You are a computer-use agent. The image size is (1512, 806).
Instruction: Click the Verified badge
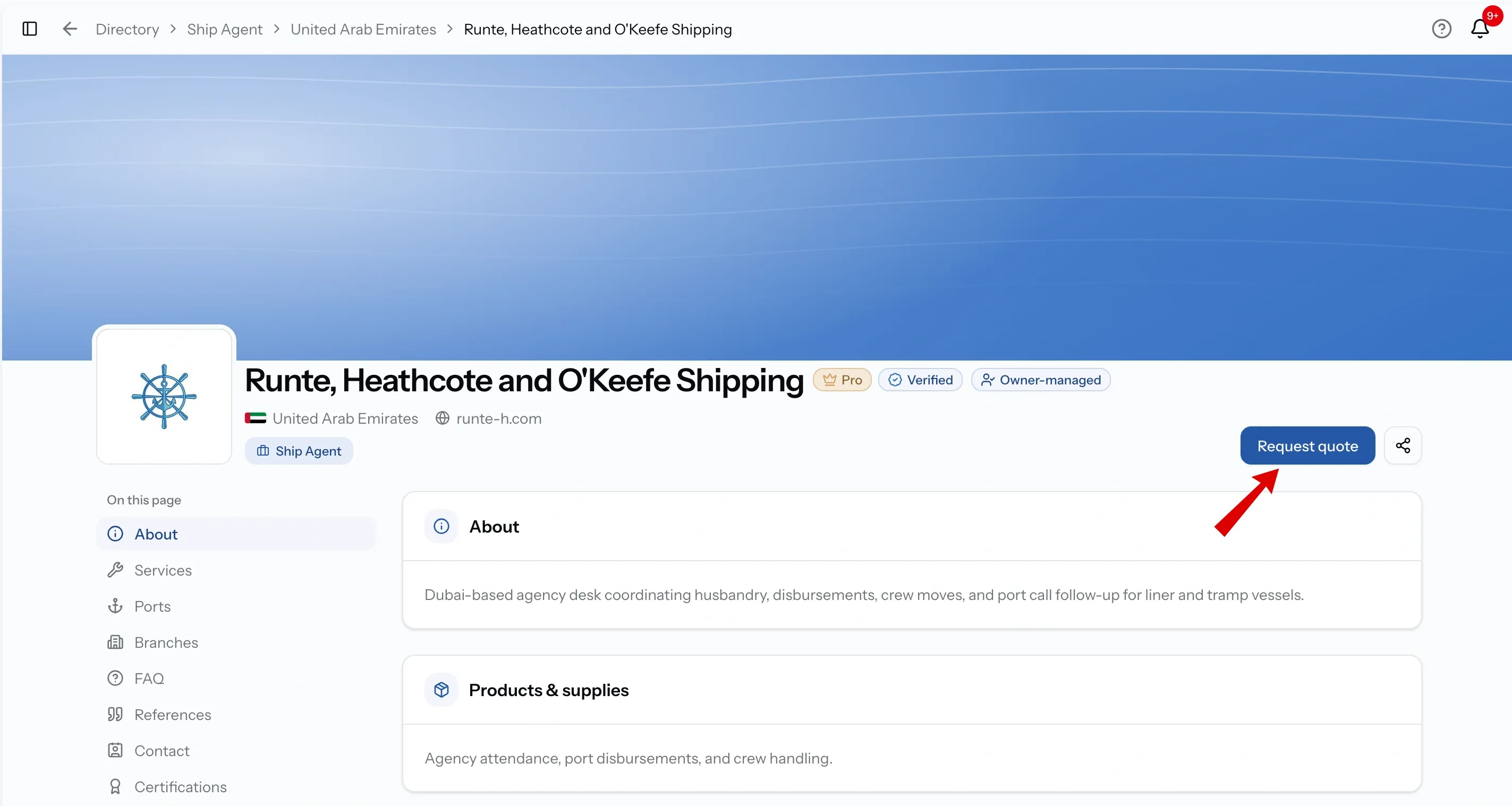point(920,380)
